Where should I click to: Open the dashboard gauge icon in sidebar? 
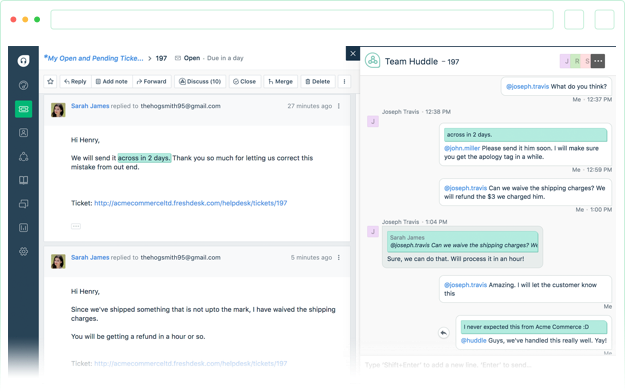24,85
